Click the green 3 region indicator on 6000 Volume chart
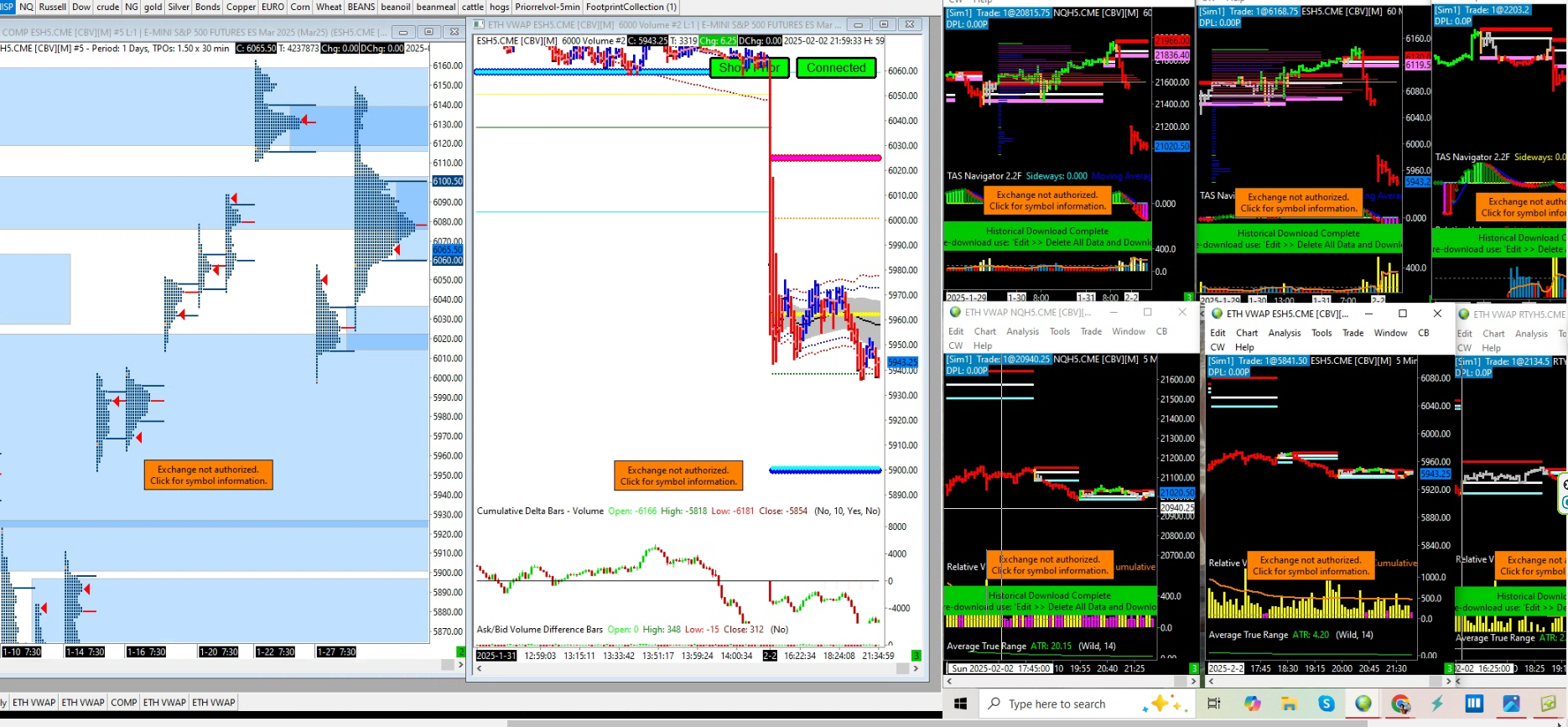1568x727 pixels. pyautogui.click(x=916, y=655)
